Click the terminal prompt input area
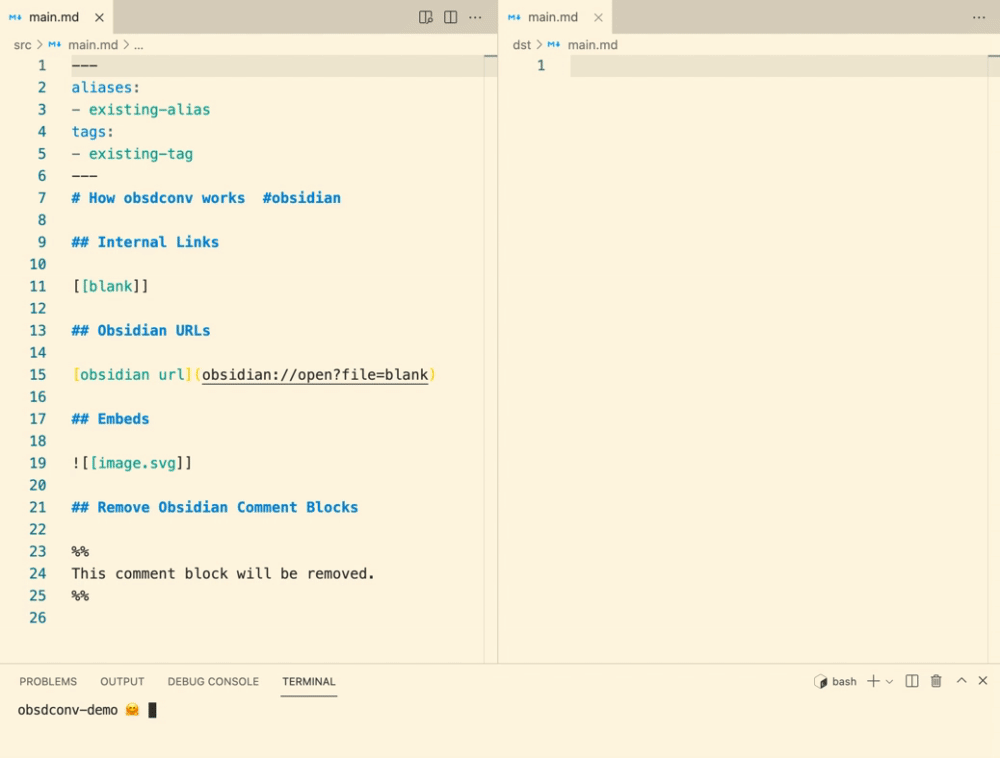Screen dimensions: 1000x758 click(152, 710)
